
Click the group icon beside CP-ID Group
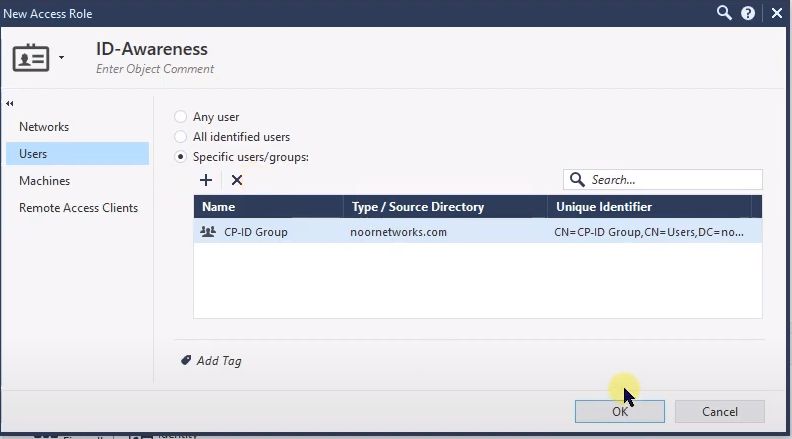point(208,231)
